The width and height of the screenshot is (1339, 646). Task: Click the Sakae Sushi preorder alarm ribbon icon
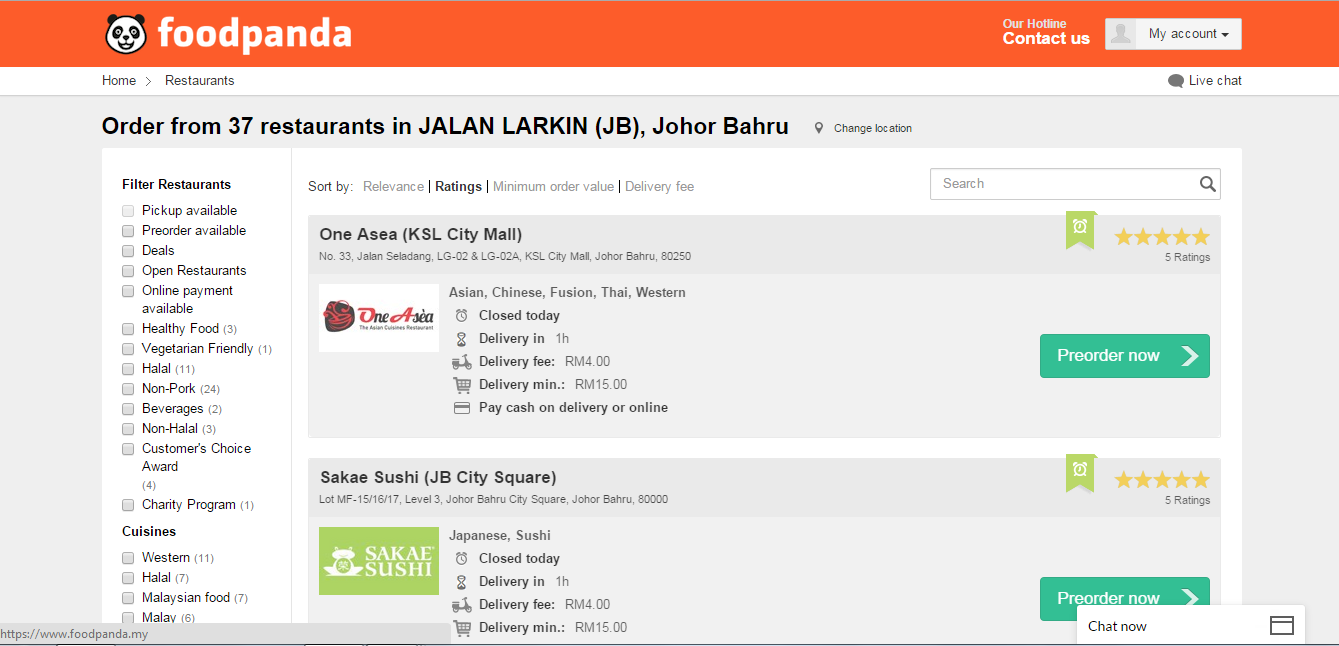point(1080,473)
